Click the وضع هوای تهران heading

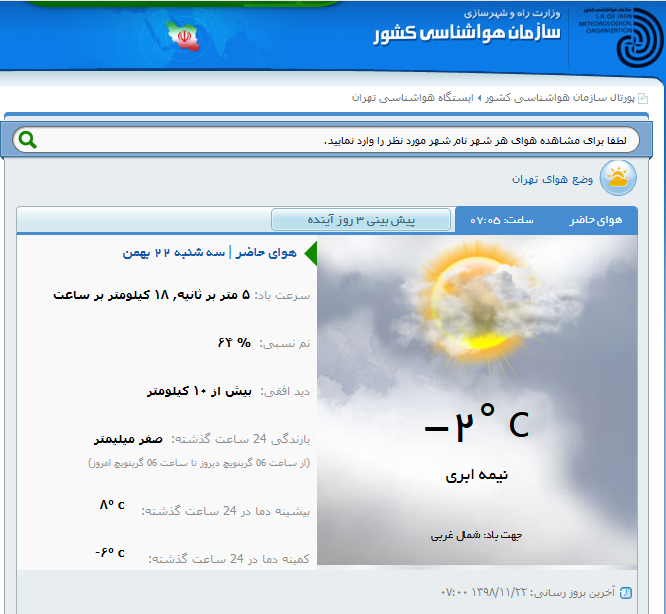point(552,179)
